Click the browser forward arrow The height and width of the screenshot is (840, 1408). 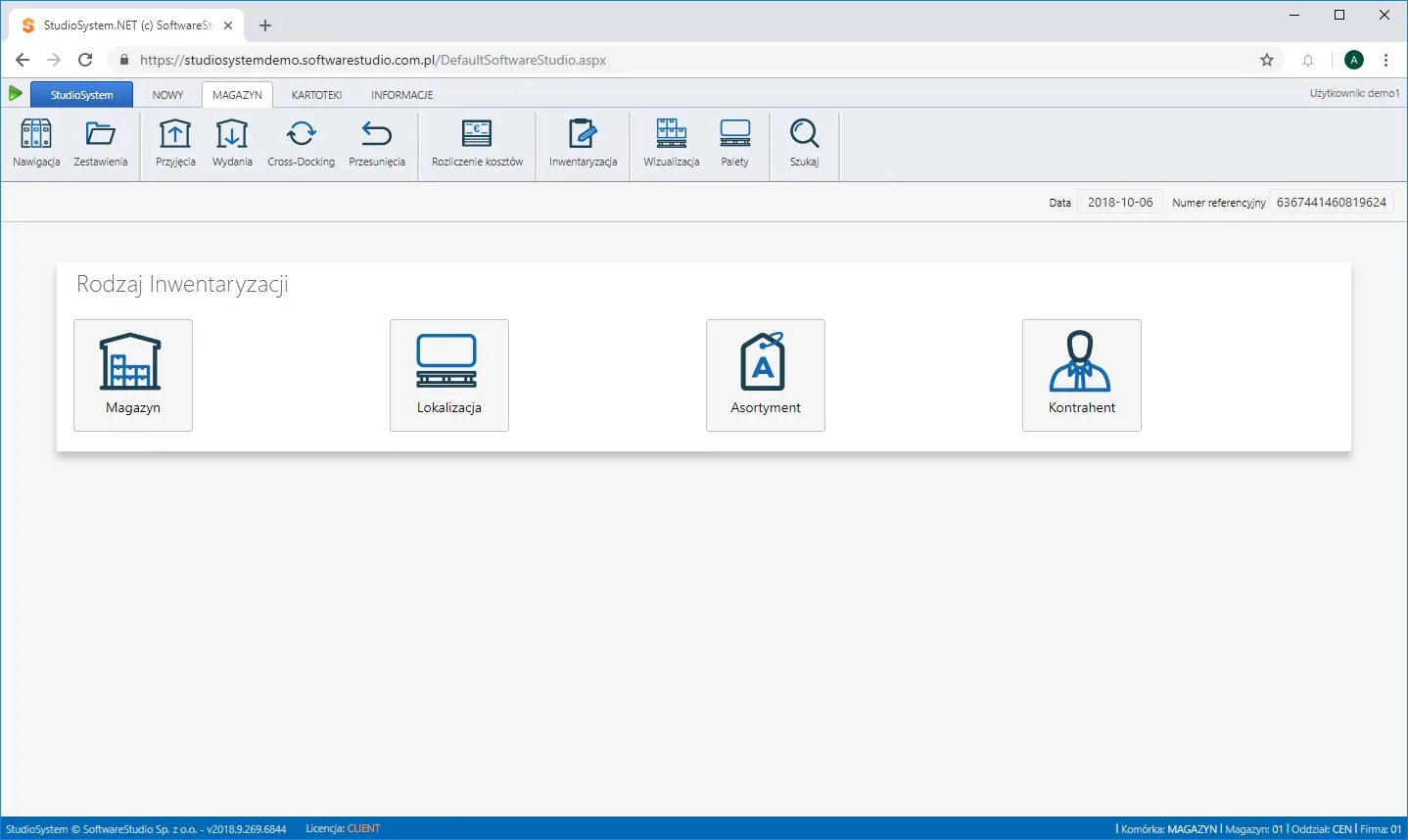click(x=54, y=60)
